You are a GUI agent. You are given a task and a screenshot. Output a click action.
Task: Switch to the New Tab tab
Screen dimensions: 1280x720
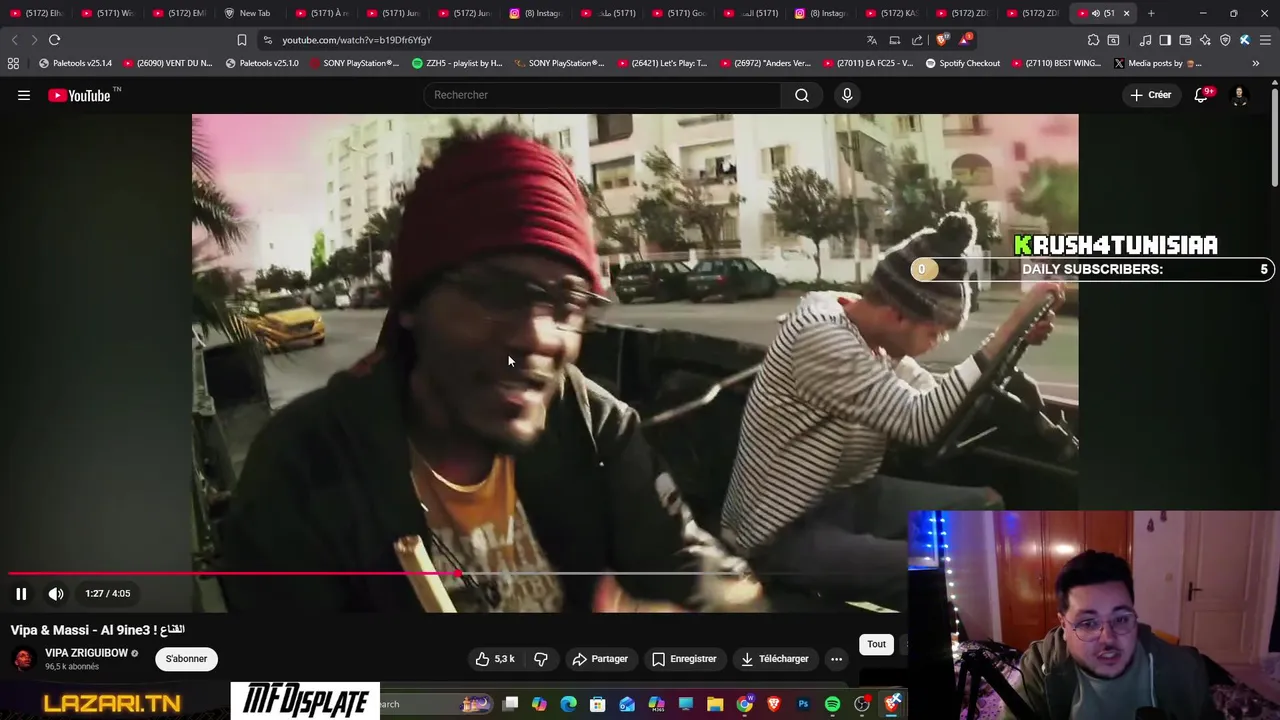pos(247,13)
